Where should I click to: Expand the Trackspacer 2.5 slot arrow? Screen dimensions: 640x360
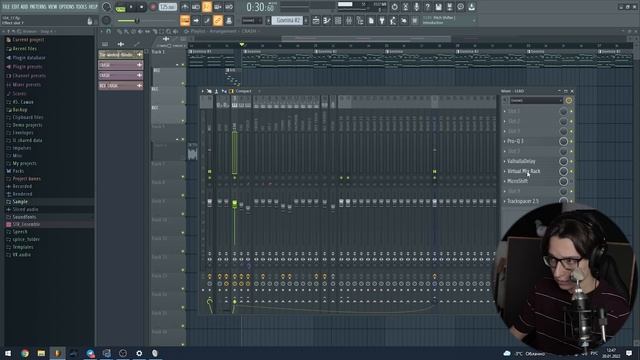(505, 201)
